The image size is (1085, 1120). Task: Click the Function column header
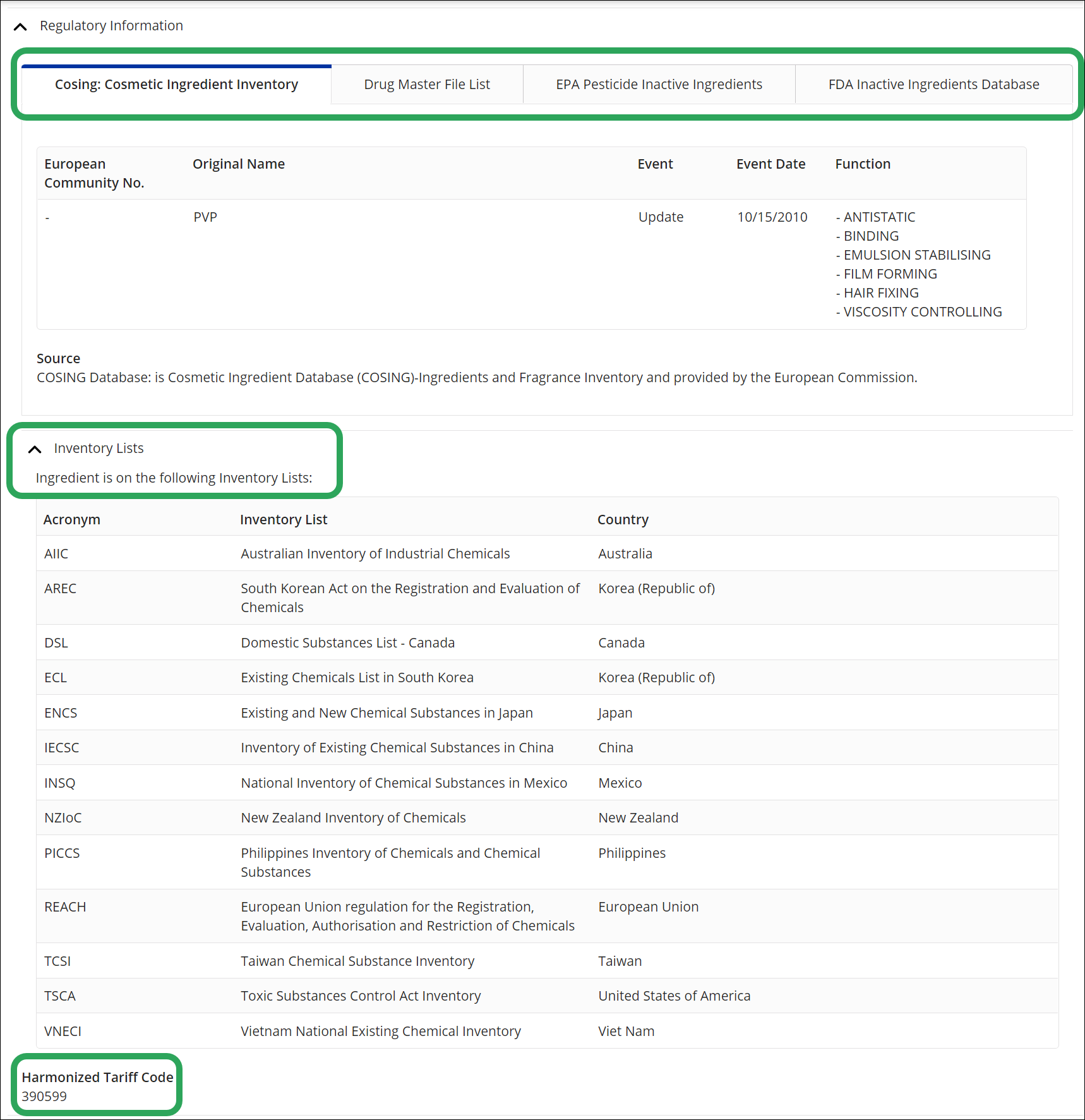863,164
